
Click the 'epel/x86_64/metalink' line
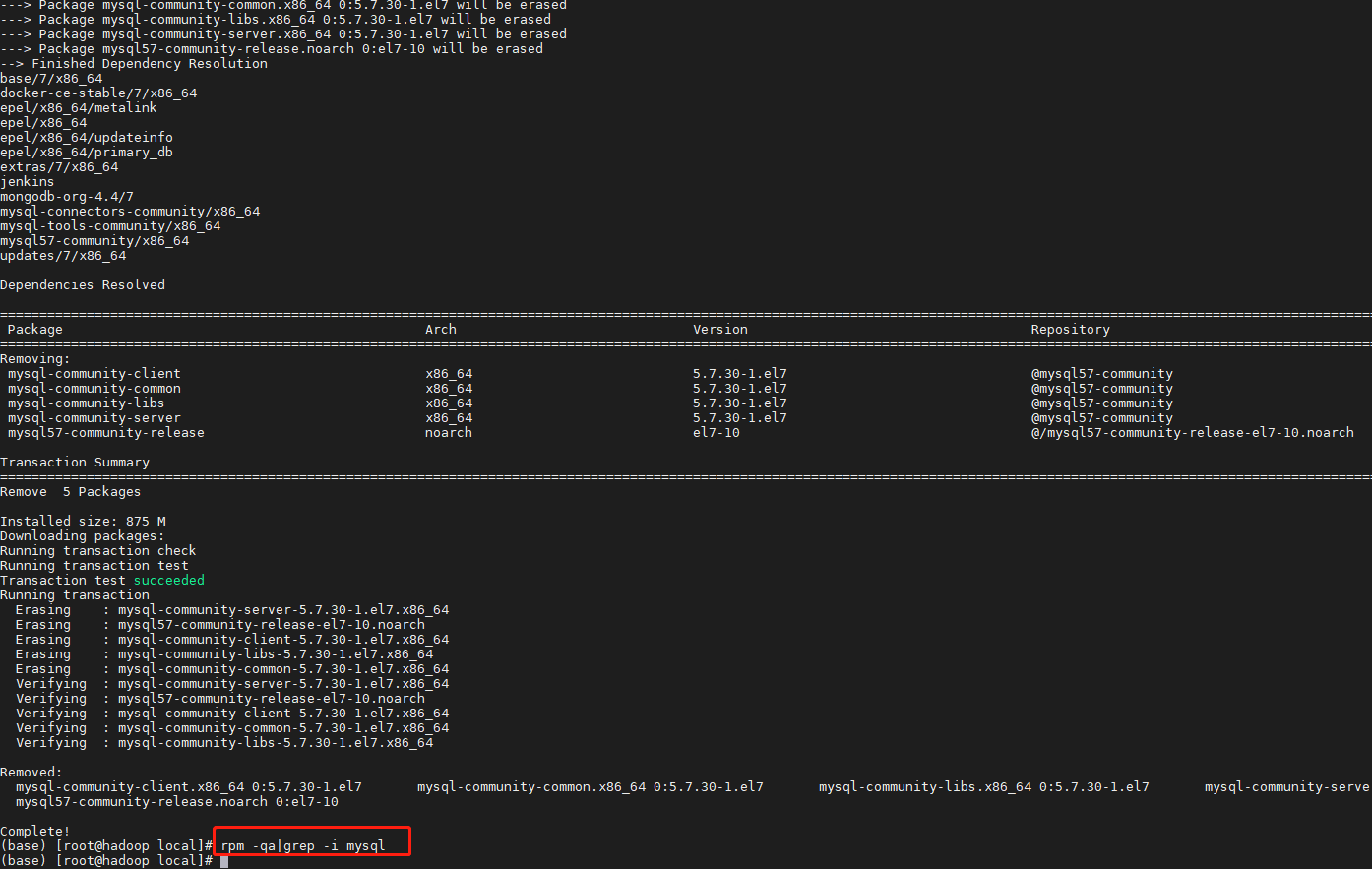(x=79, y=107)
